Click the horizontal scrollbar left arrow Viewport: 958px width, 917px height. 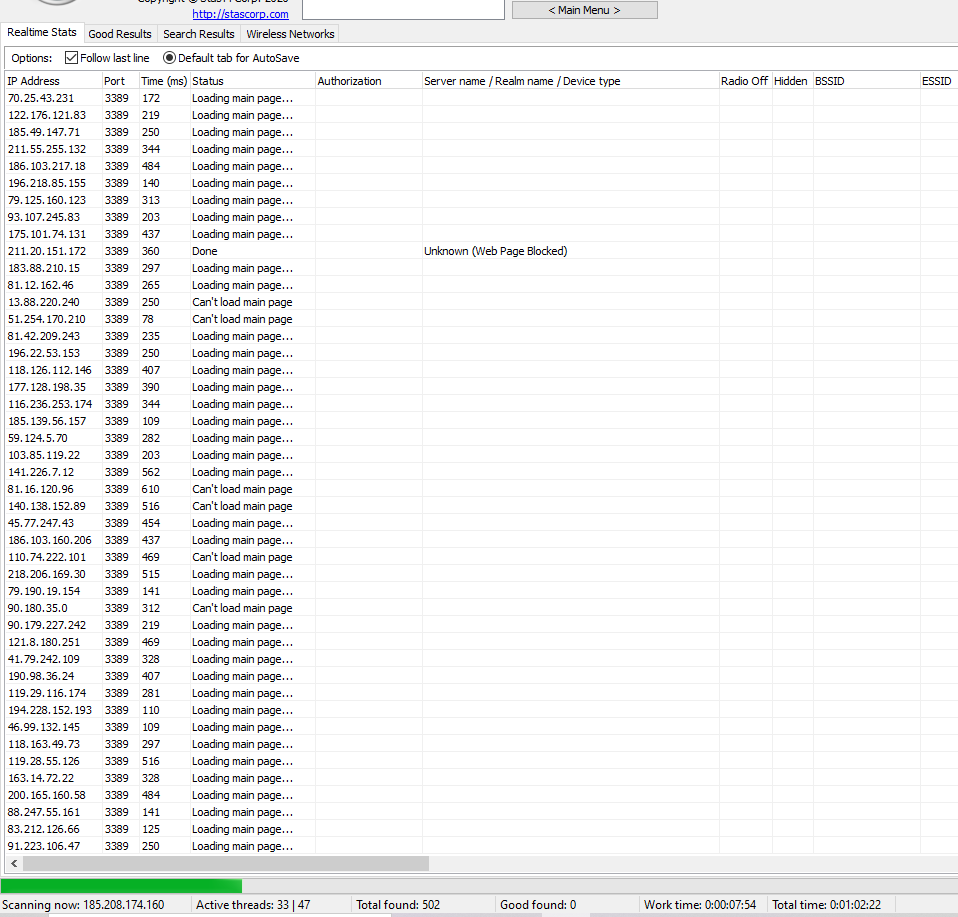click(14, 863)
